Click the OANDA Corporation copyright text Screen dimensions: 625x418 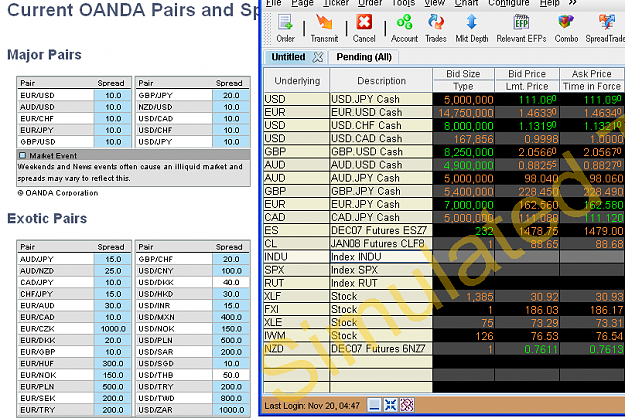(x=58, y=193)
